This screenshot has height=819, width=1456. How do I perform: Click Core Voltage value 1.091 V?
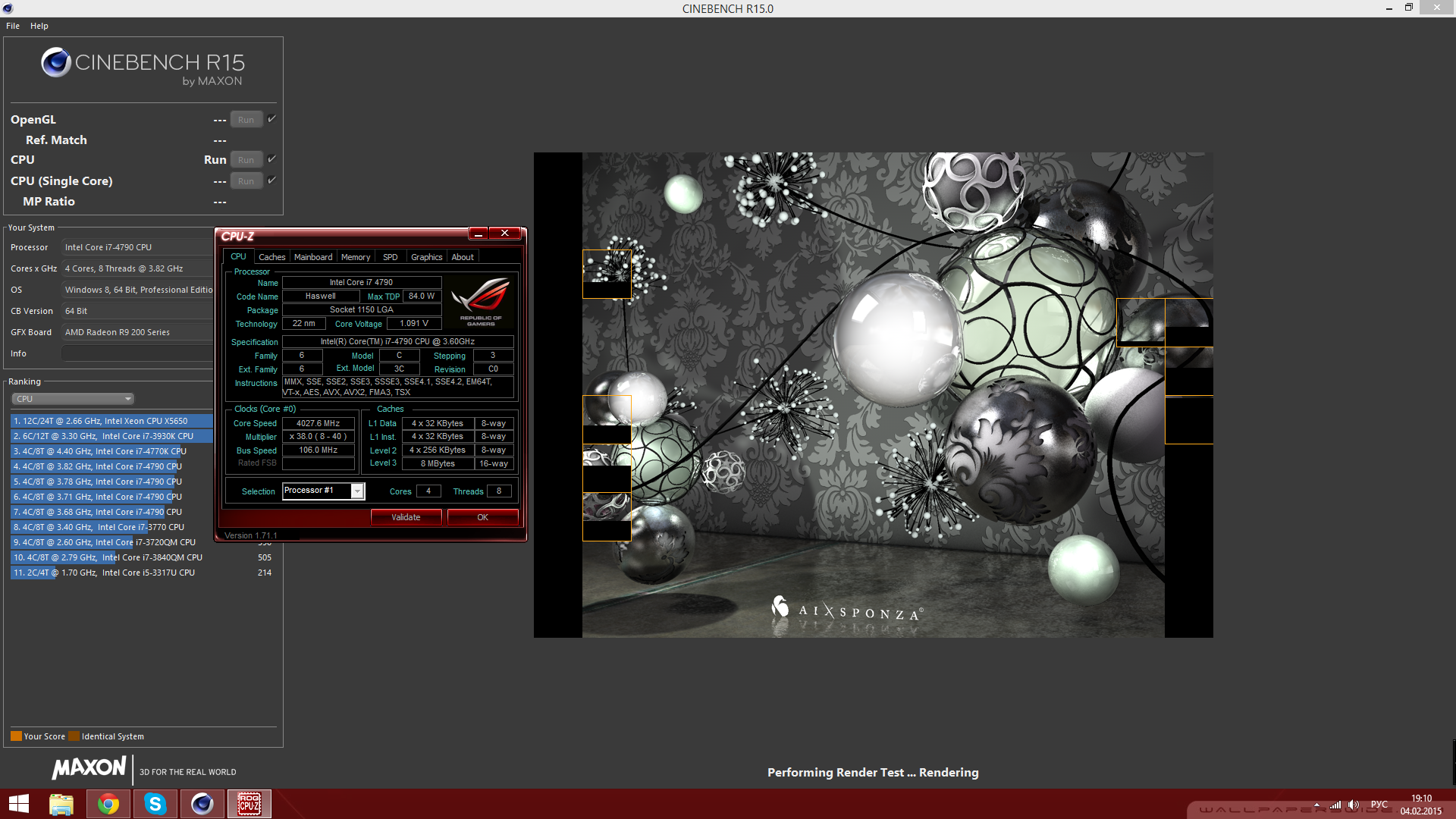click(414, 323)
